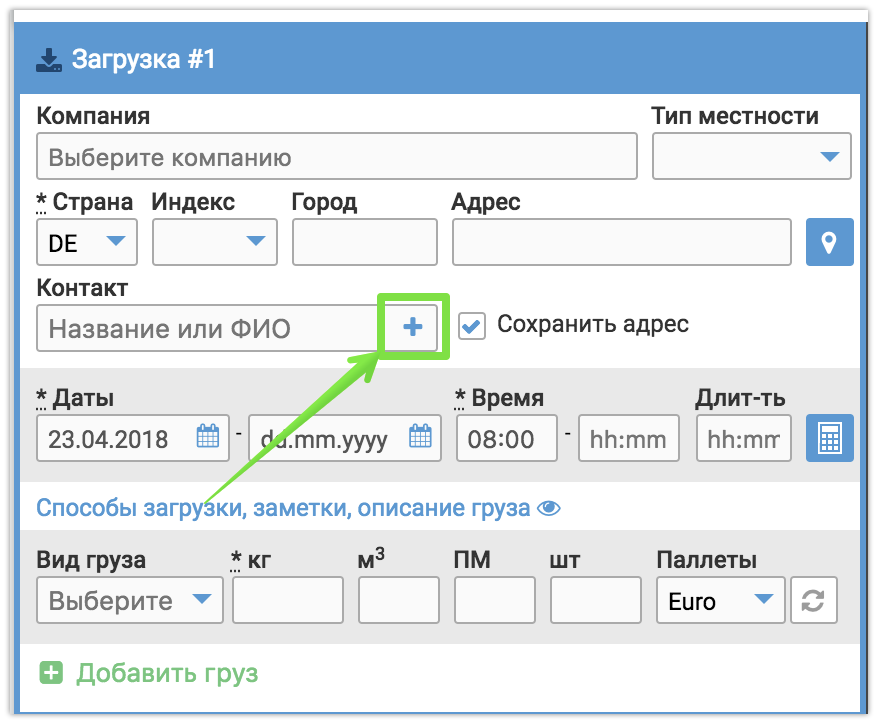Click the Добавить груз link
Screen dimensions: 878x724
[167, 673]
